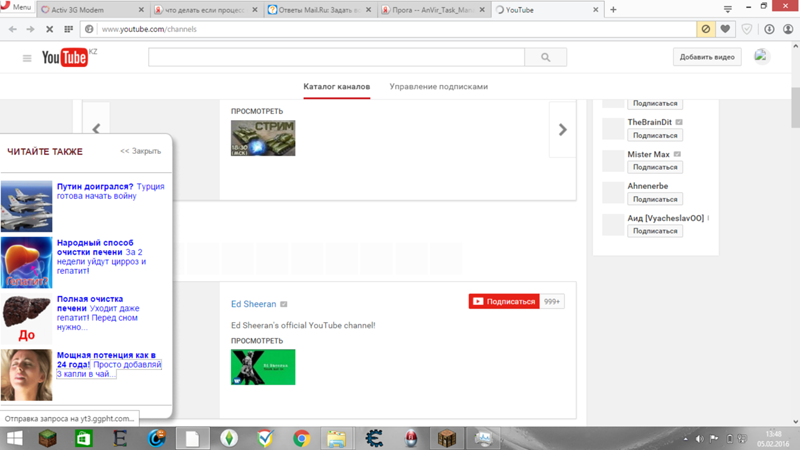
Task: Open Mister Max channel name
Action: pos(648,154)
